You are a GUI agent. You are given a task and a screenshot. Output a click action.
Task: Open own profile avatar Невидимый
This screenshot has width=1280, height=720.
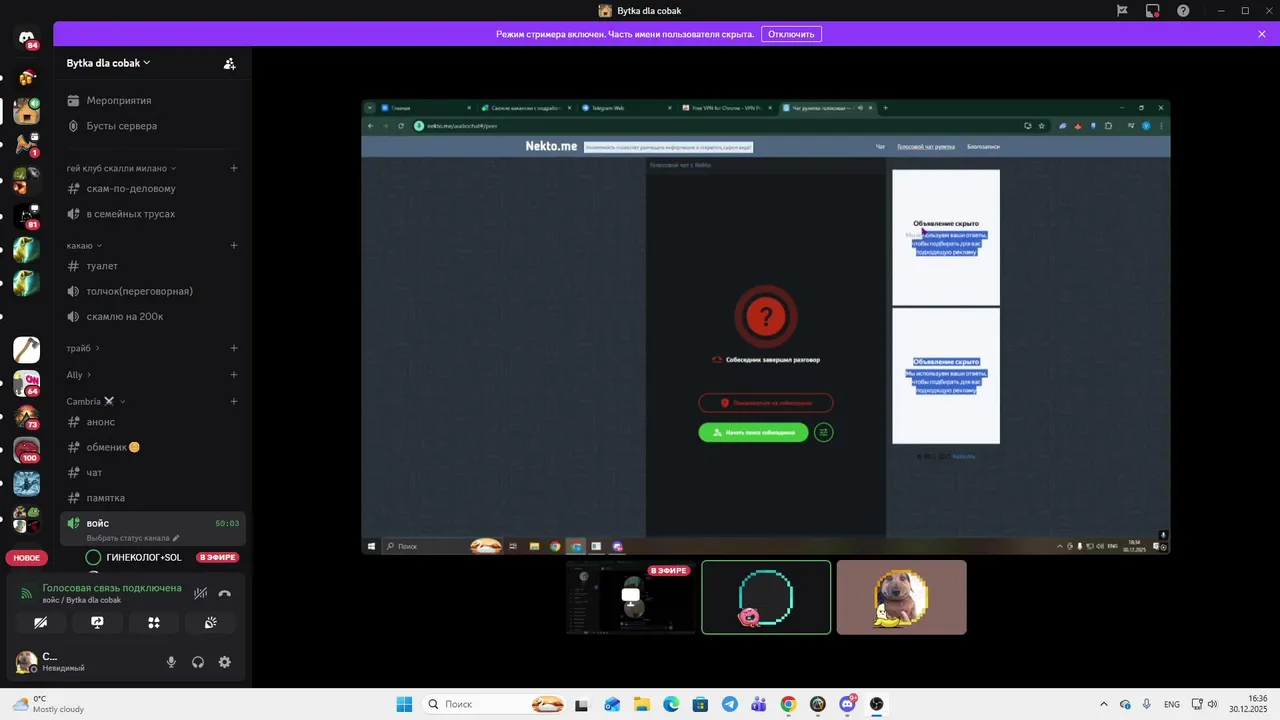[26, 662]
